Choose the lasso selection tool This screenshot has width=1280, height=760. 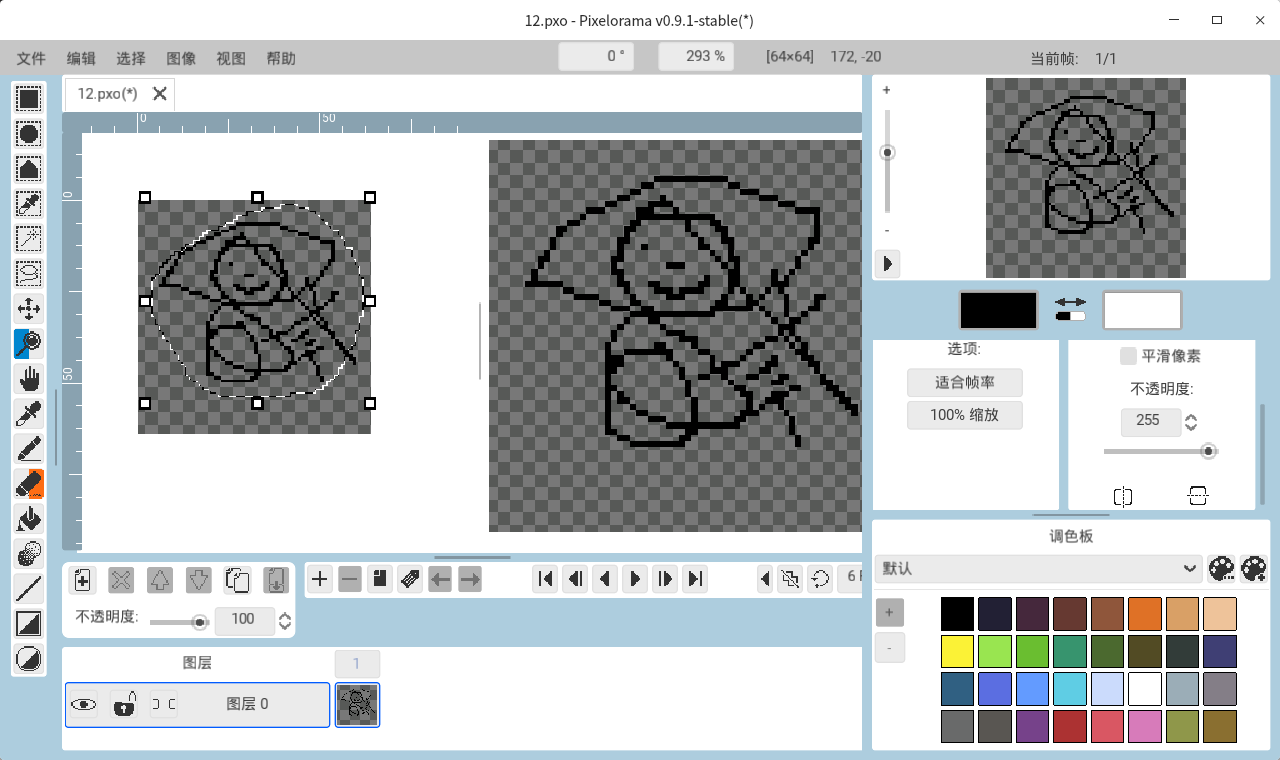pos(29,272)
